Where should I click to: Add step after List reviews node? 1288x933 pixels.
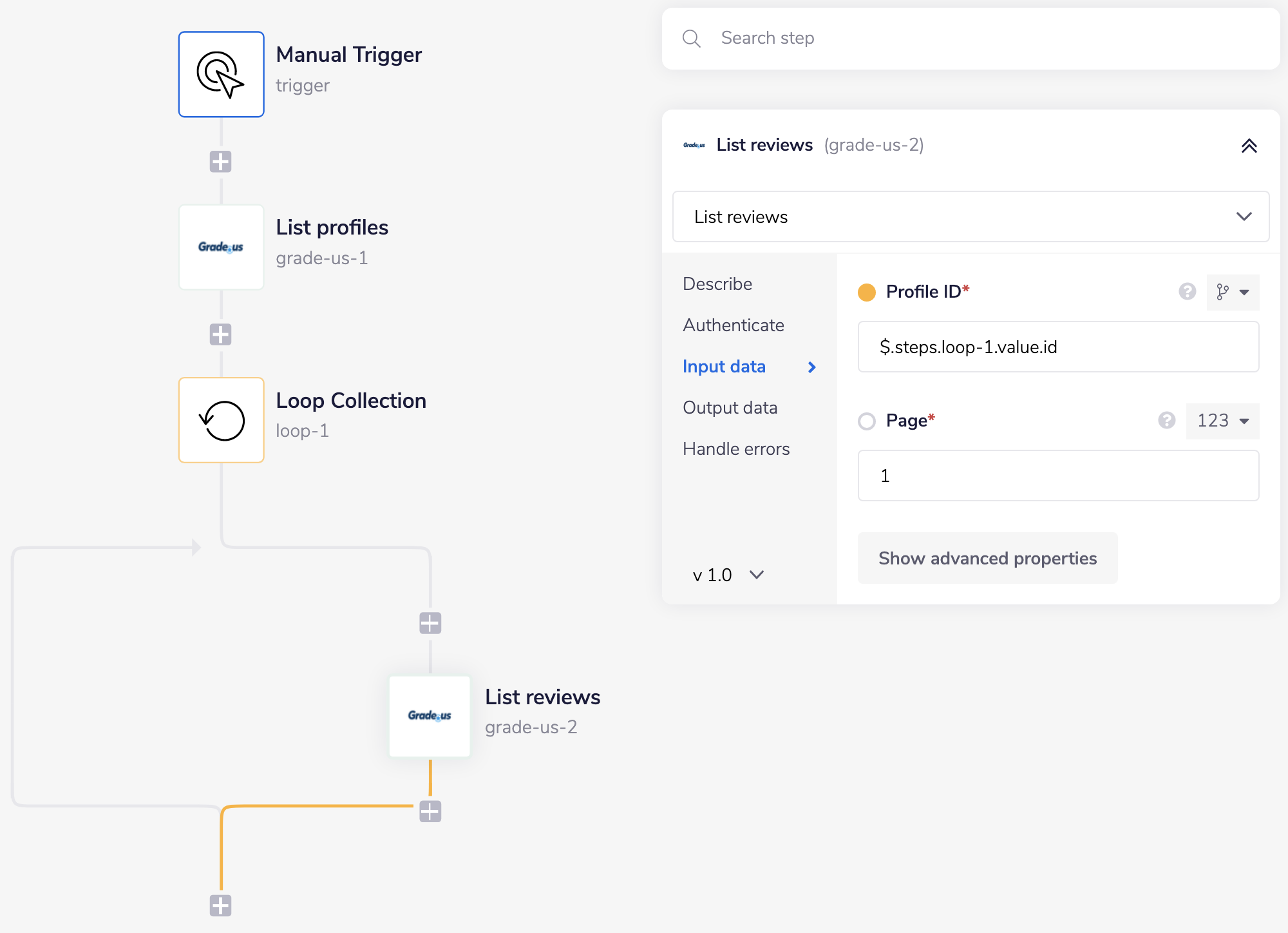click(430, 811)
